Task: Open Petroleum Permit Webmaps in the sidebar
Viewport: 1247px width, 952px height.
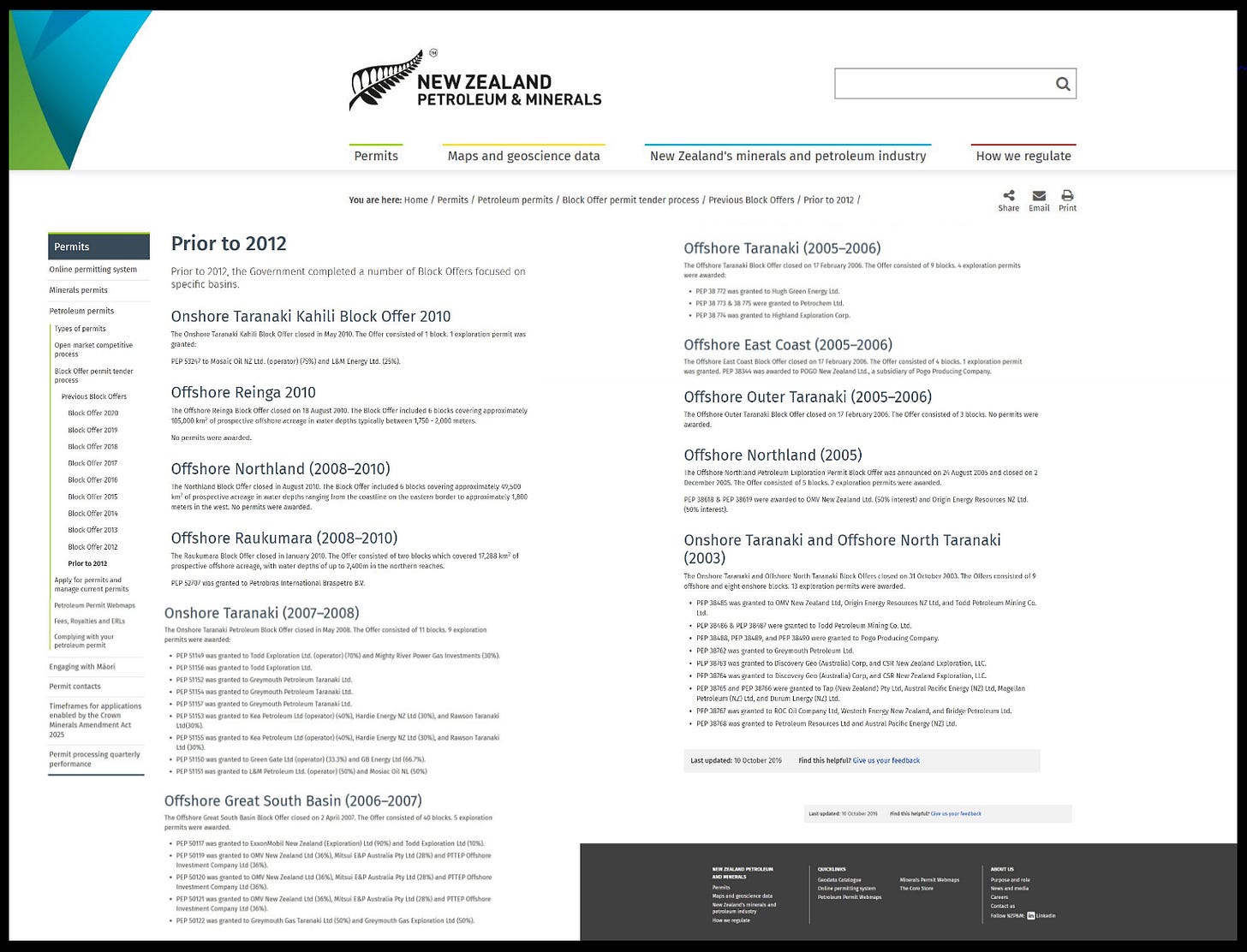Action: click(x=95, y=605)
